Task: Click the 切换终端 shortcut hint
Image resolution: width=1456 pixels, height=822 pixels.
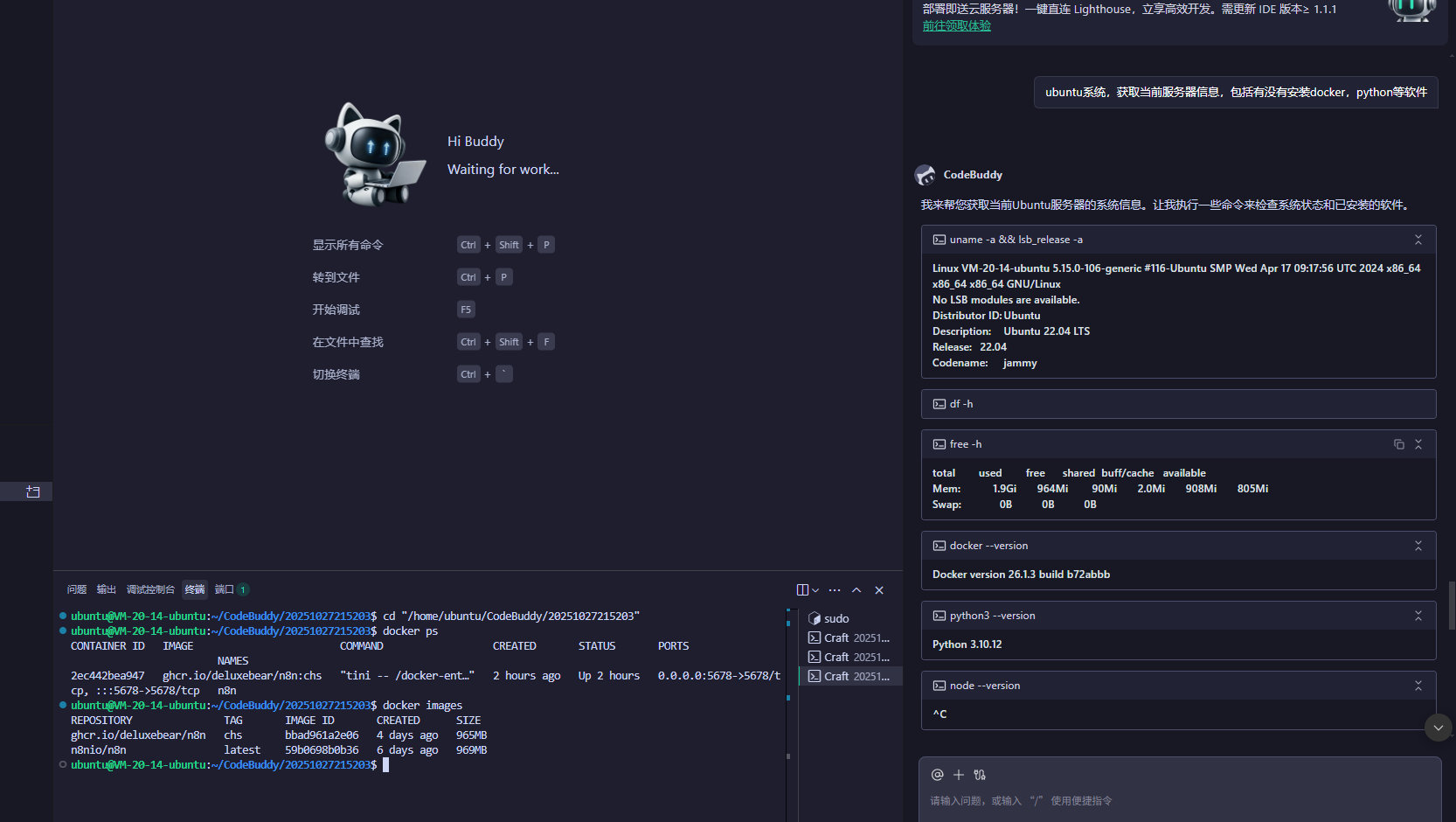Action: (336, 374)
